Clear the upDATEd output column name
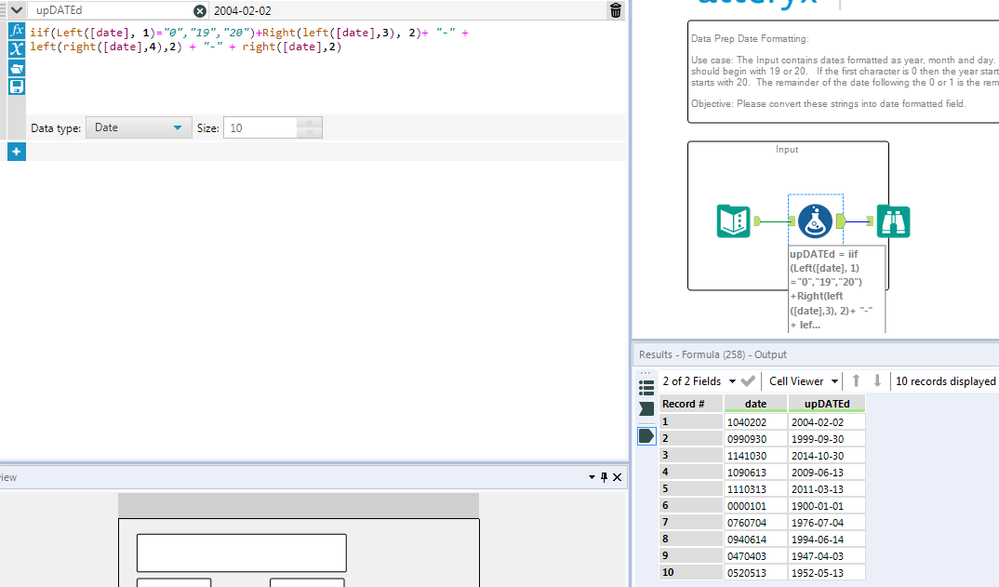Image resolution: width=999 pixels, height=587 pixels. click(x=200, y=11)
